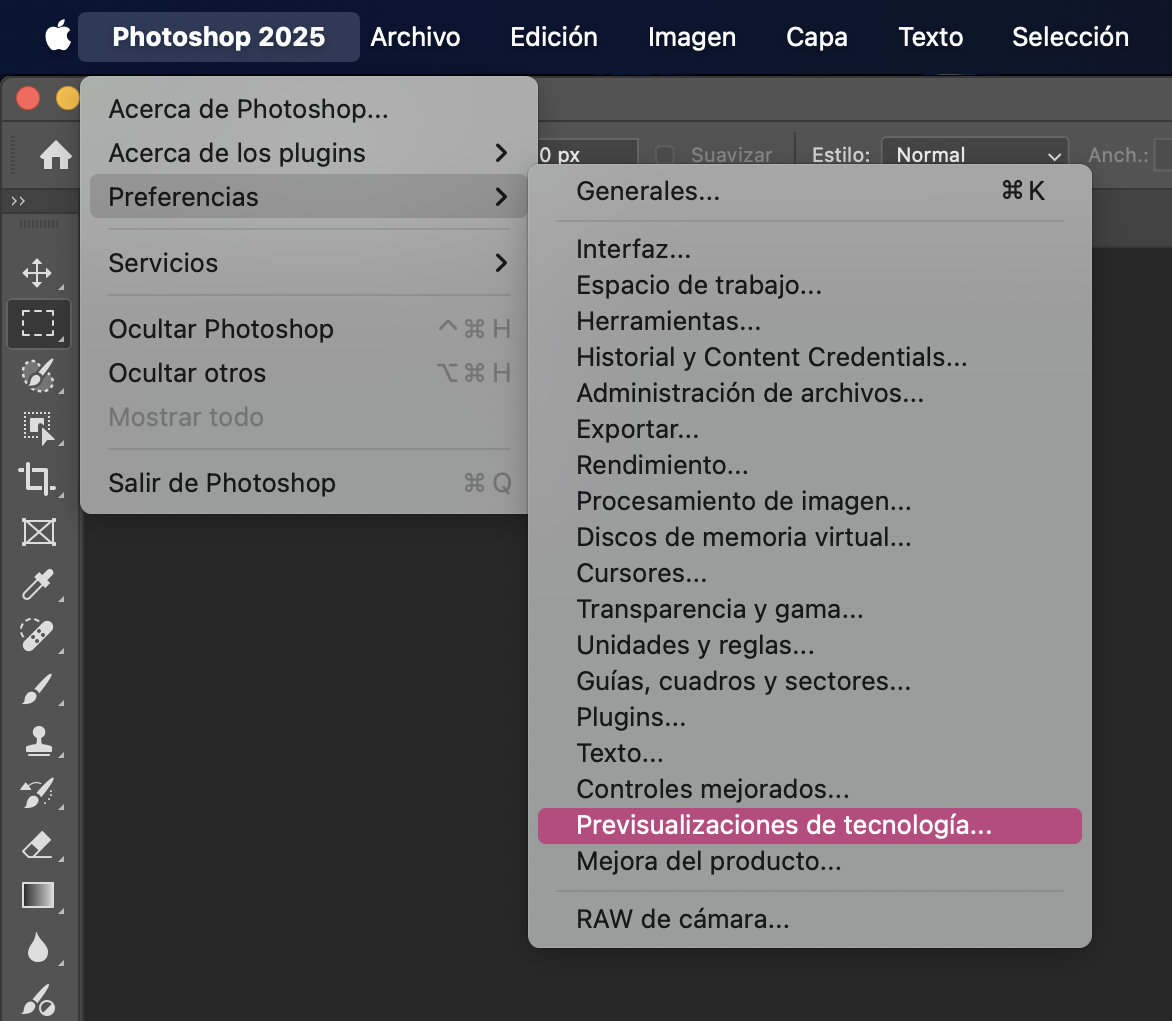1172x1021 pixels.
Task: Select the Object Selection tool
Action: click(37, 428)
